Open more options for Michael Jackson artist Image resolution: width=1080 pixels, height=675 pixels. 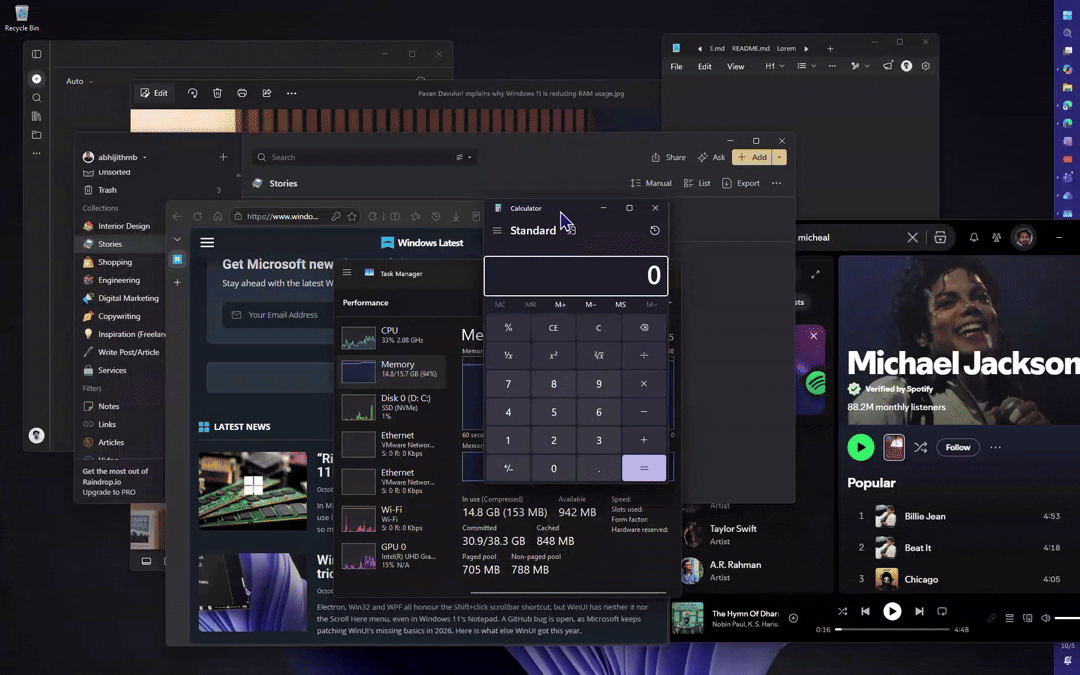(995, 448)
